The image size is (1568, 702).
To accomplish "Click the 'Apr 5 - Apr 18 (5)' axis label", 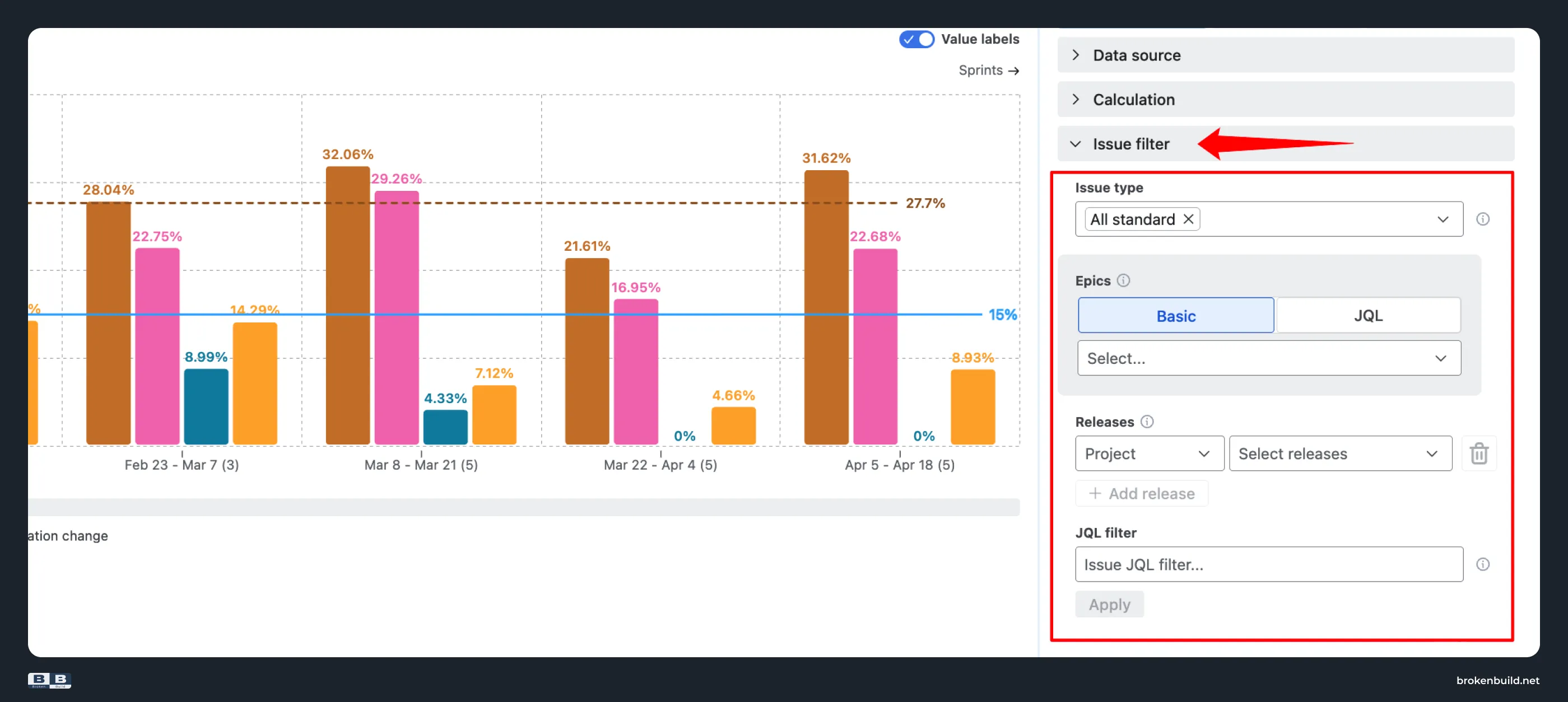I will [x=900, y=465].
